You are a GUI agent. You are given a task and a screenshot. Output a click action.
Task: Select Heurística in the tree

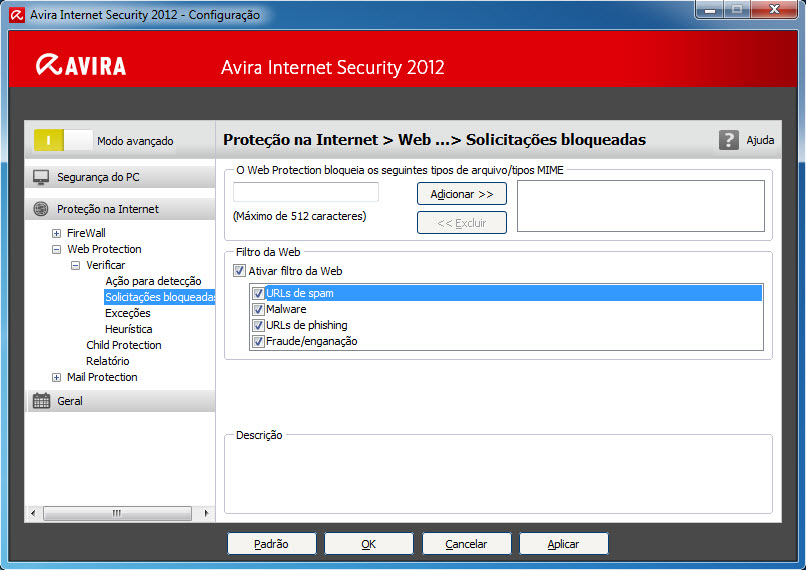coord(129,329)
